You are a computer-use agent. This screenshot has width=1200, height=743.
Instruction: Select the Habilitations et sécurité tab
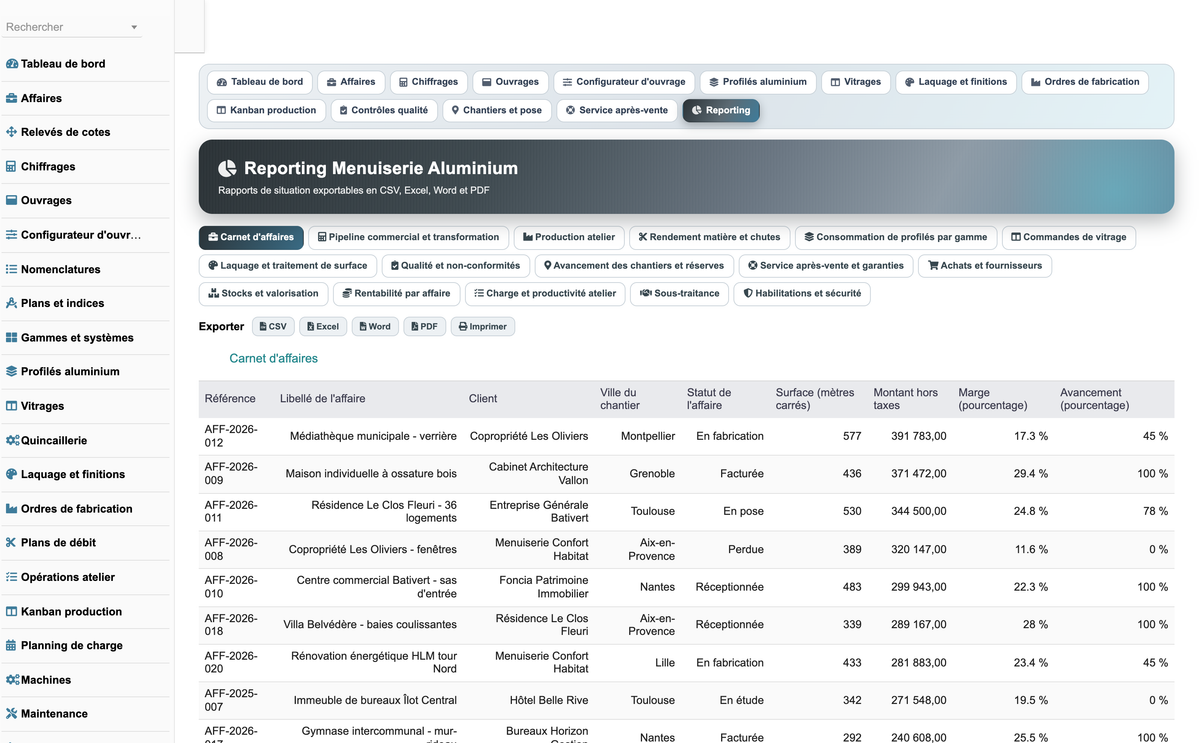click(x=802, y=293)
